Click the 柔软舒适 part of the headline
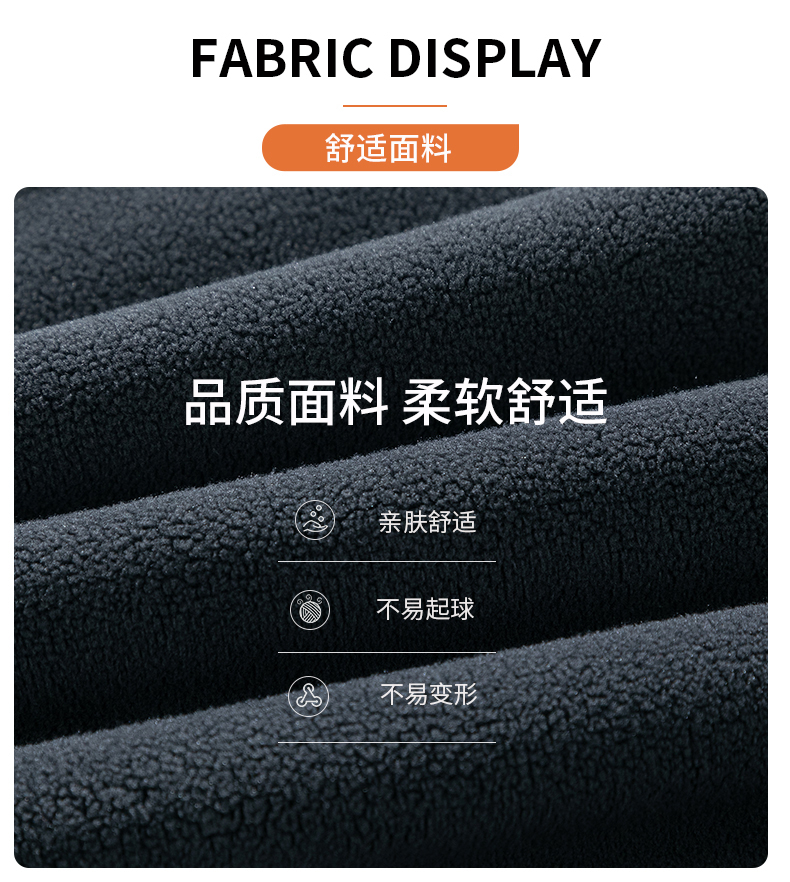The width and height of the screenshot is (790, 882). [505, 402]
